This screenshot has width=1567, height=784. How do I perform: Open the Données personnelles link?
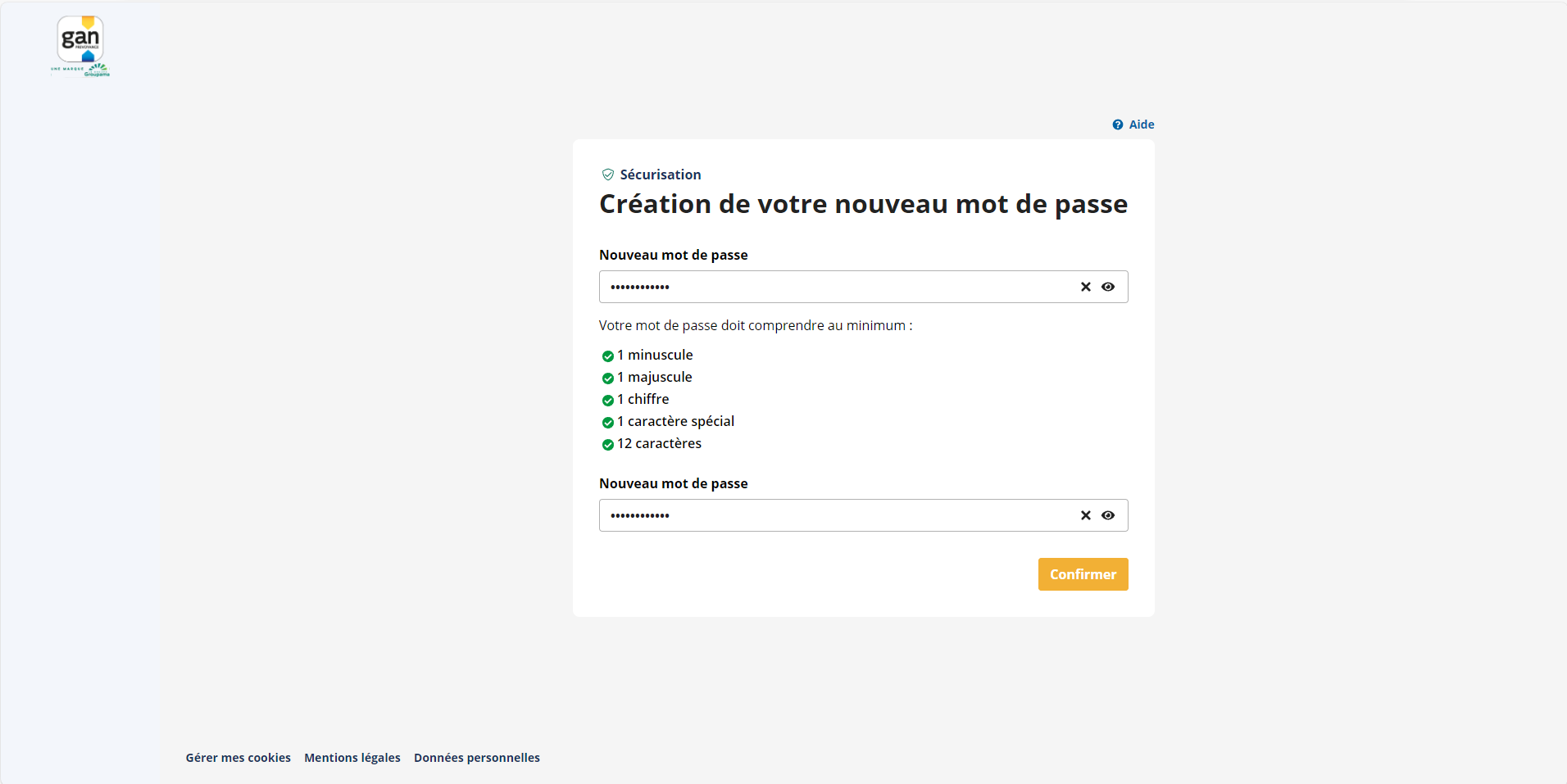pyautogui.click(x=476, y=758)
